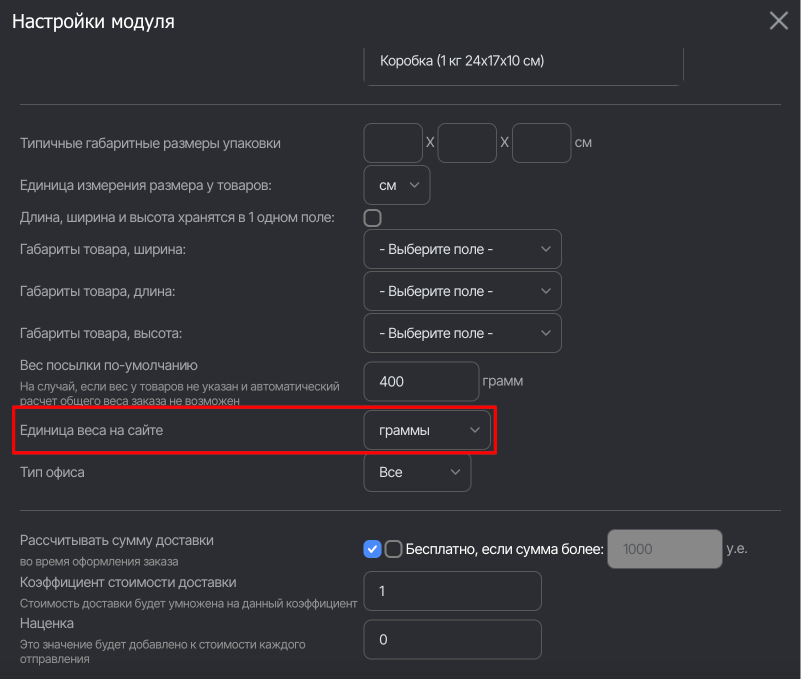
Task: Click the Бесплатно, если сумма более label text
Action: tap(504, 549)
